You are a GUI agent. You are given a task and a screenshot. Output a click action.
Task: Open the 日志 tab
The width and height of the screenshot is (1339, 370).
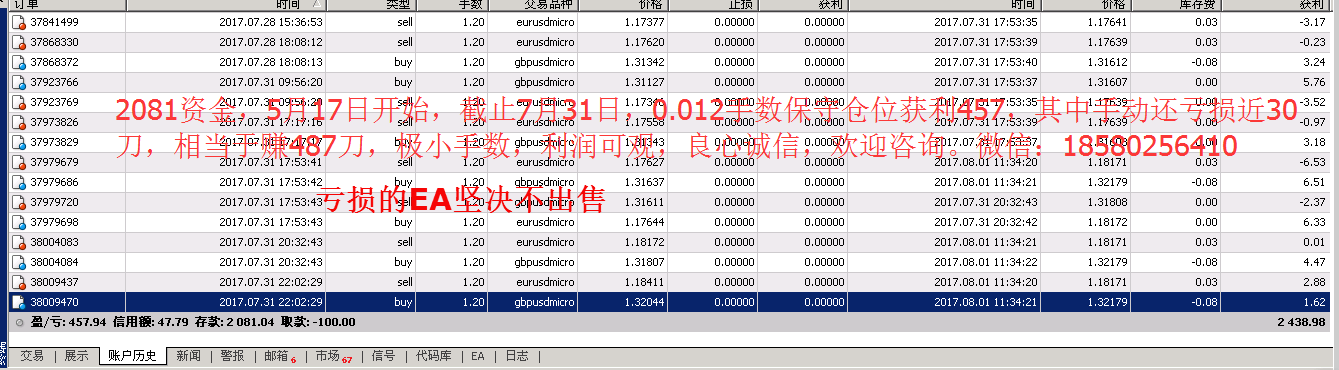point(517,356)
